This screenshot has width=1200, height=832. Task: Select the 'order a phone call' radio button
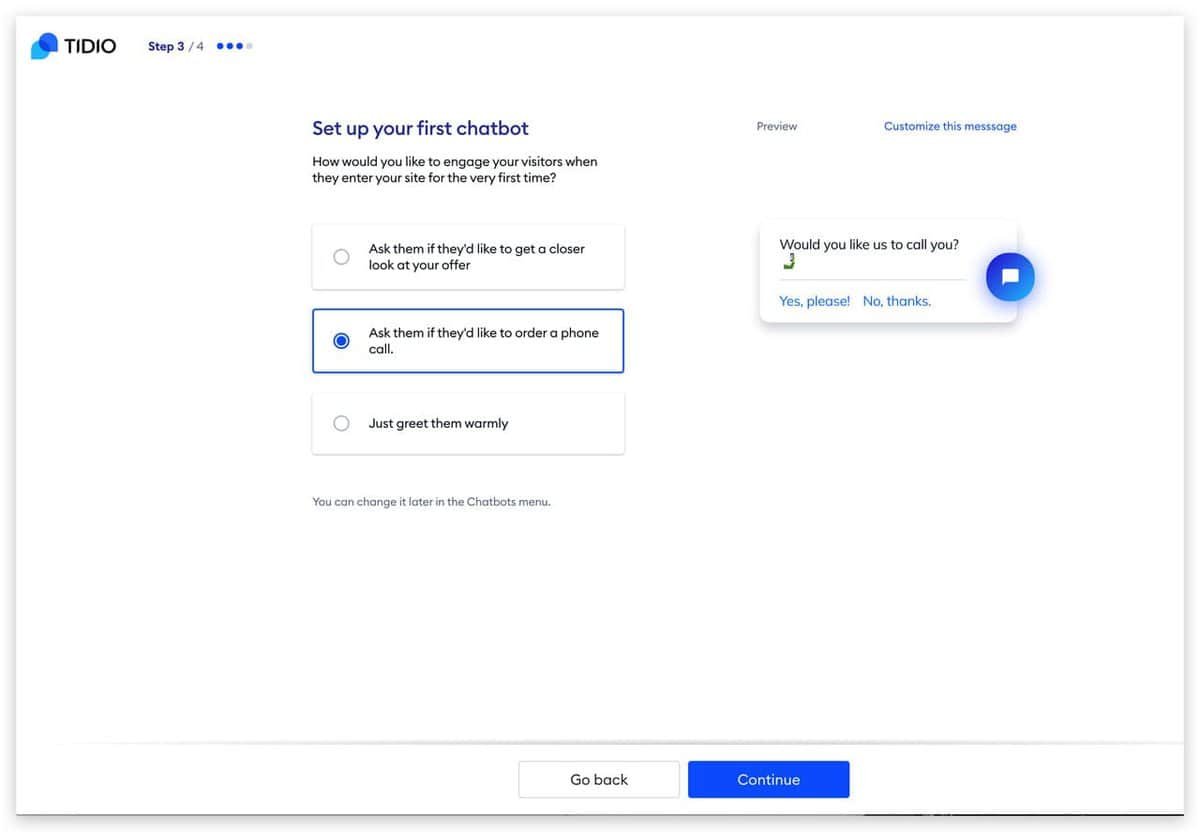(x=341, y=341)
